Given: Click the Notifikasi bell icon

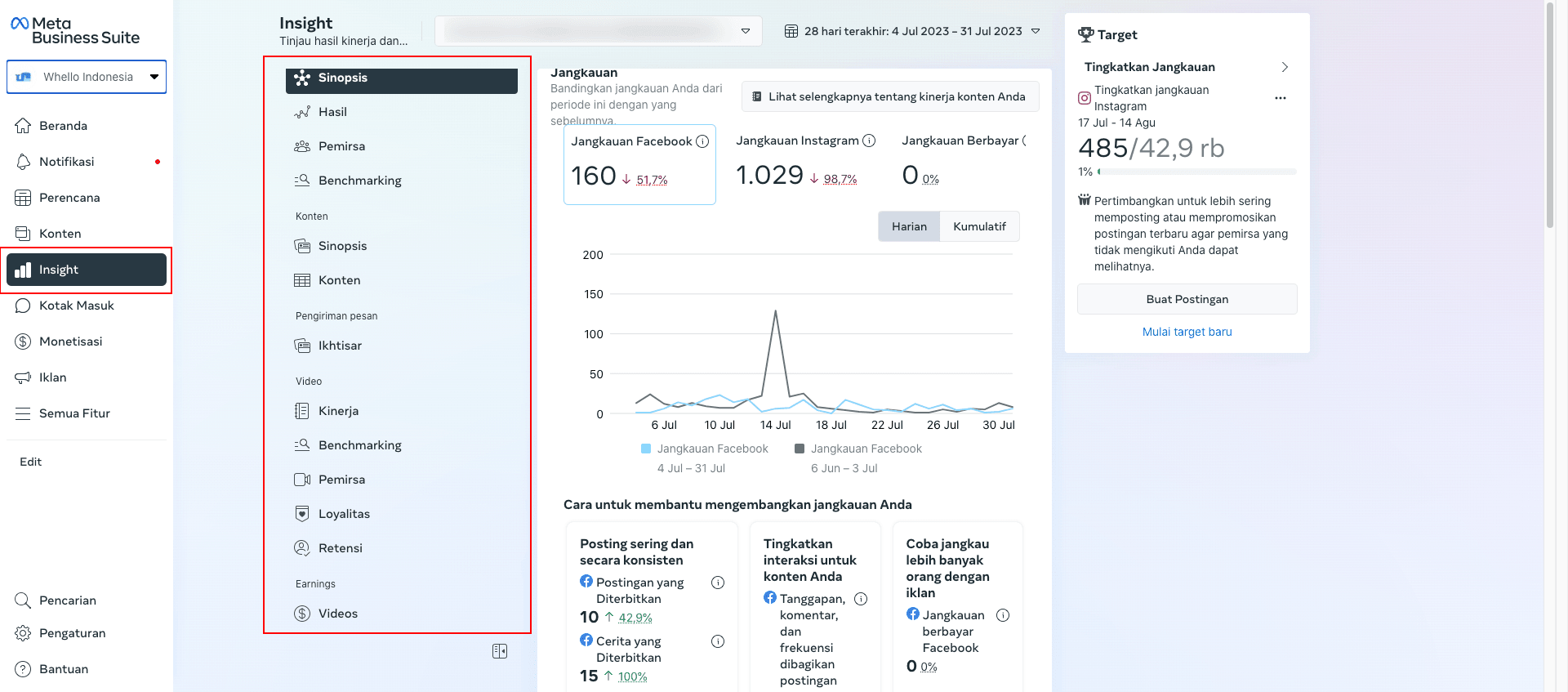Looking at the screenshot, I should pyautogui.click(x=23, y=162).
